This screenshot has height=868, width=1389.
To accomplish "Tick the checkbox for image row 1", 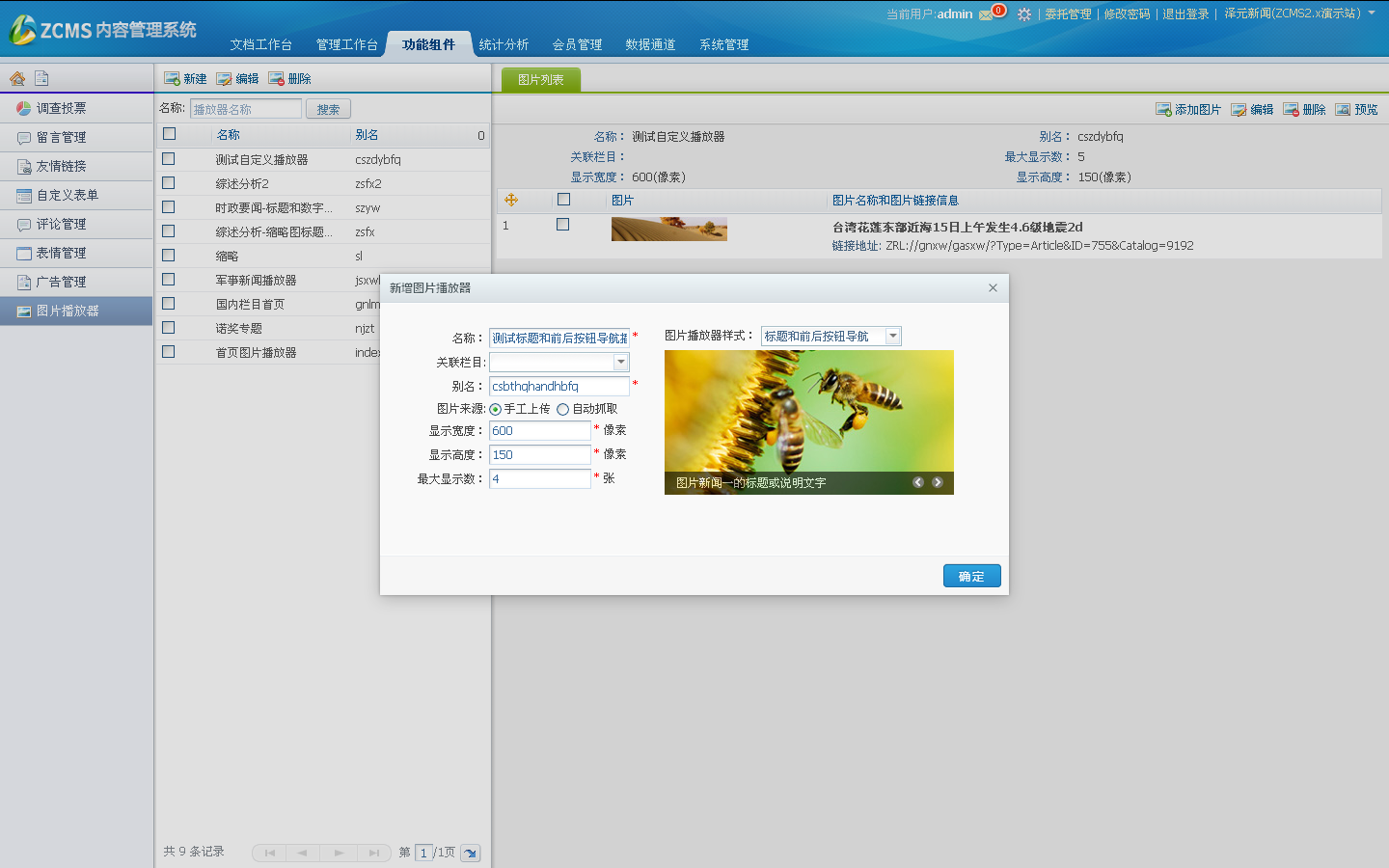I will (x=563, y=225).
